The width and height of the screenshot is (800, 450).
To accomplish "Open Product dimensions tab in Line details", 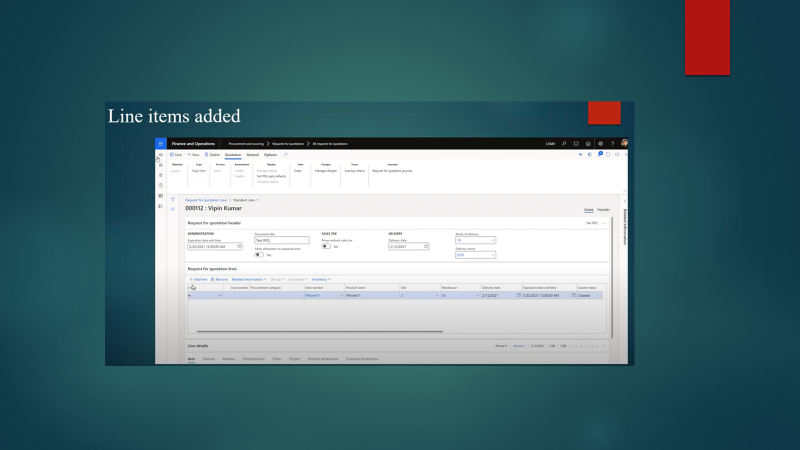I will click(323, 359).
